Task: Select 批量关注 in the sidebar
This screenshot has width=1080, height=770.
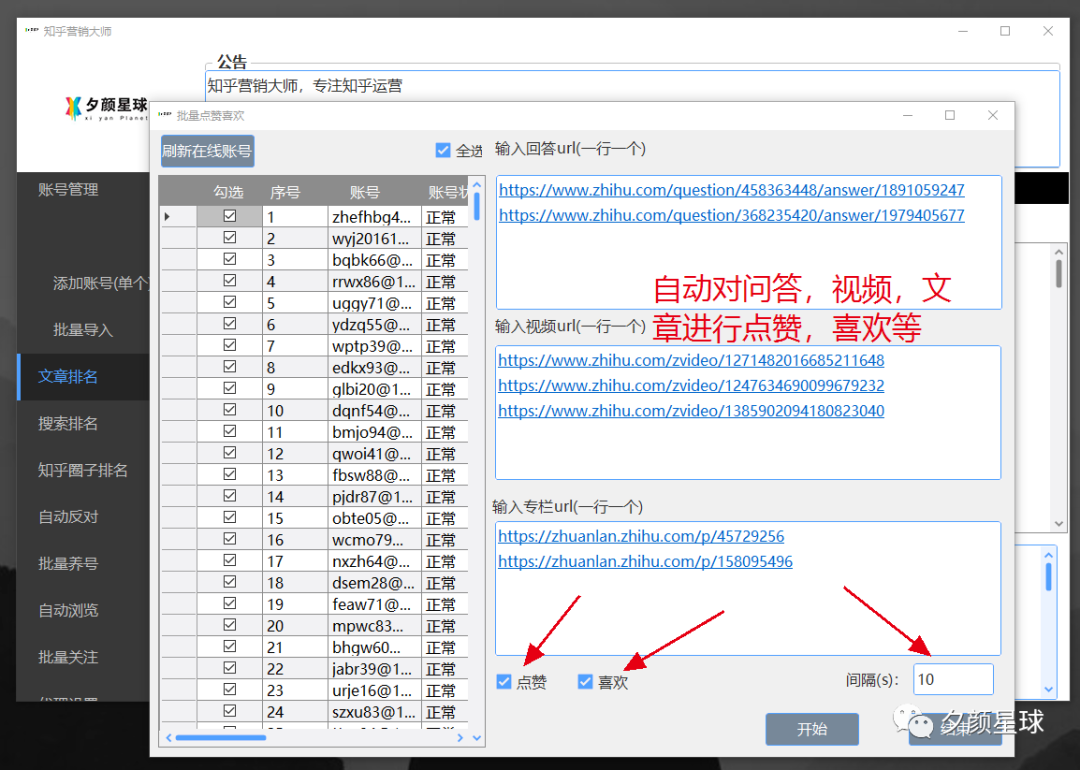Action: (x=68, y=657)
